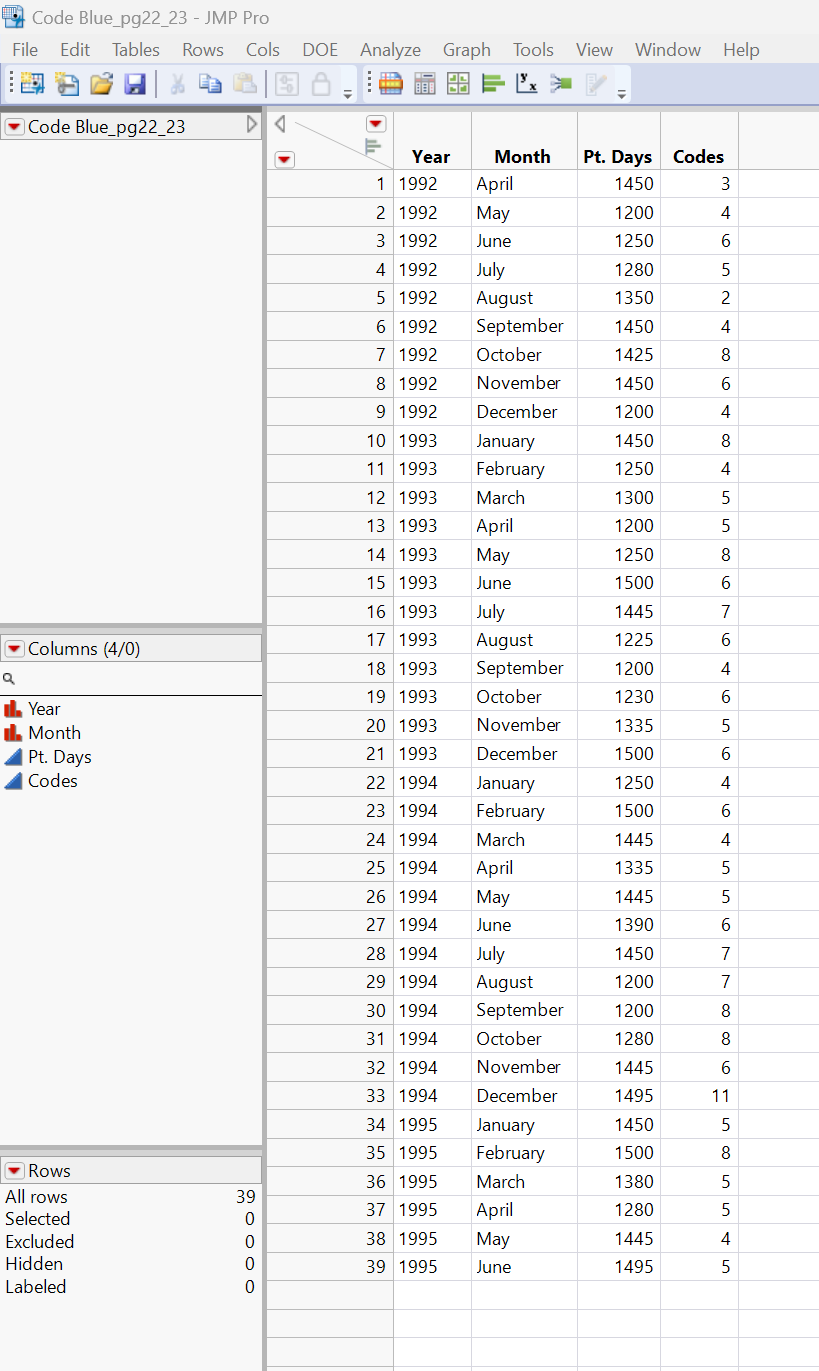Screen dimensions: 819x1371
Task: Cut the selection using the scissors icon
Action: pyautogui.click(x=176, y=83)
